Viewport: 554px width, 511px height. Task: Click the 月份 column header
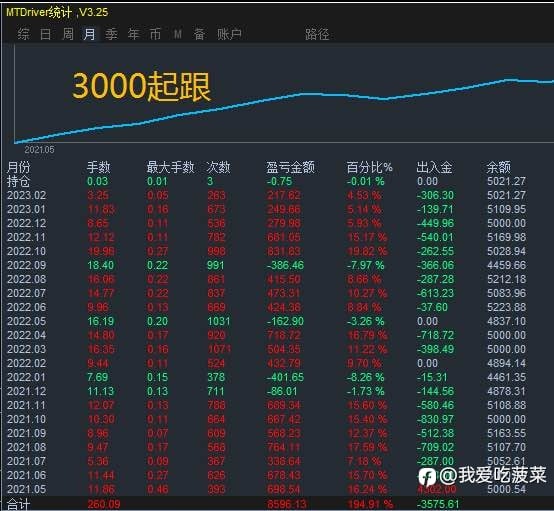pos(19,167)
